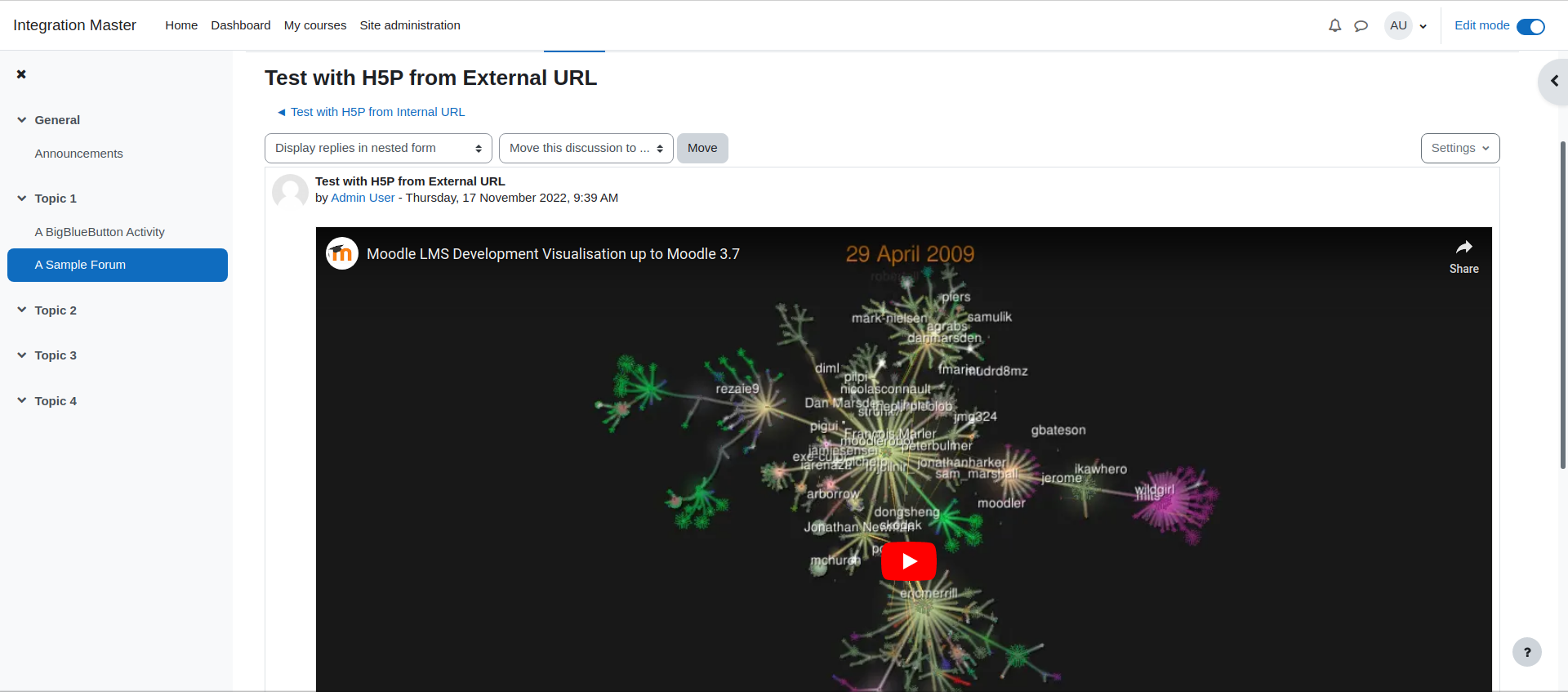Open Announcements in the course index

(78, 154)
